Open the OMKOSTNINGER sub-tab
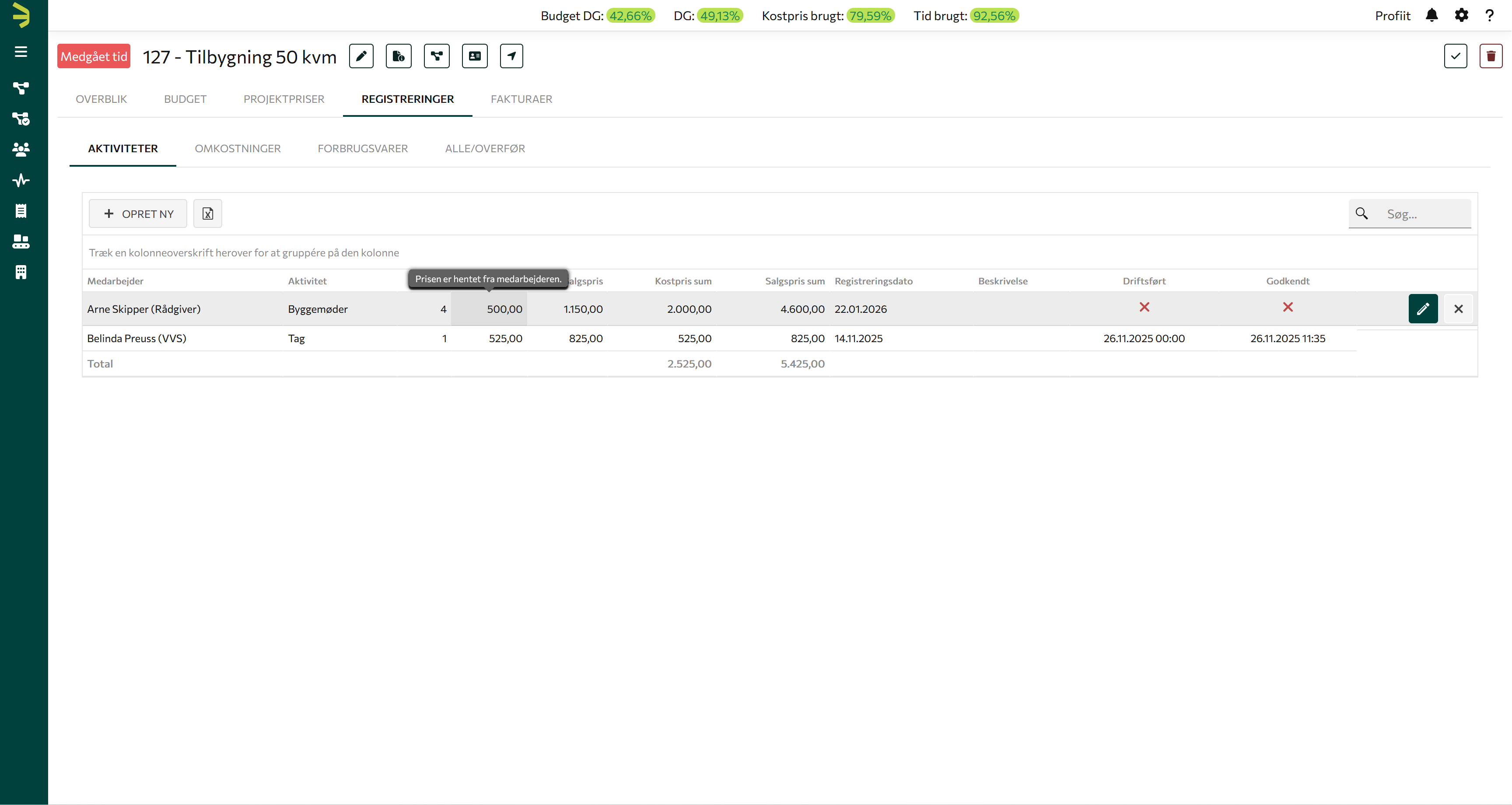 238,149
